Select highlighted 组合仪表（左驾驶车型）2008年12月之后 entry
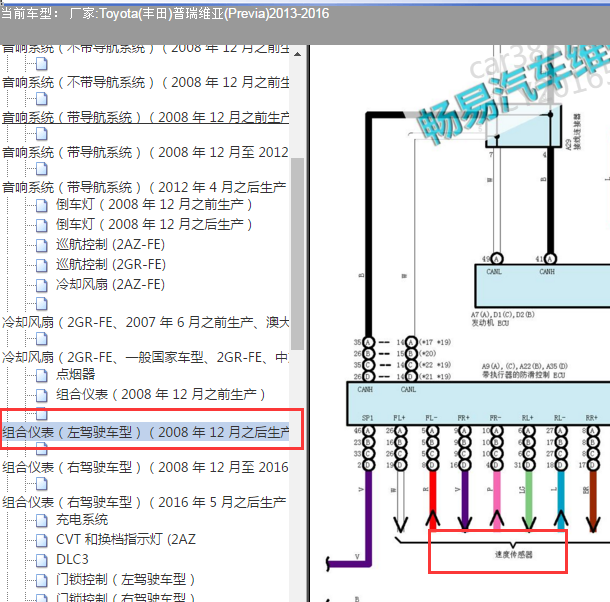Screen dimensions: 610x602 tap(145, 432)
